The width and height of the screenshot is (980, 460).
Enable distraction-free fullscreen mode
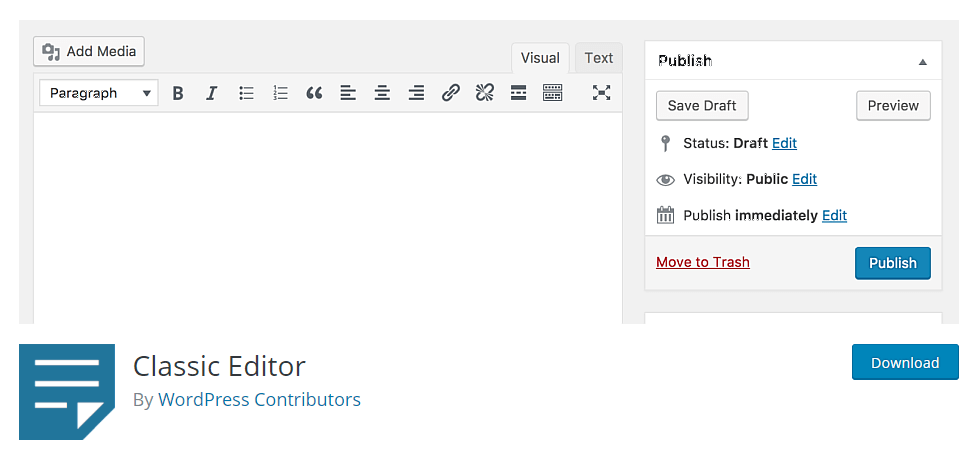point(601,93)
